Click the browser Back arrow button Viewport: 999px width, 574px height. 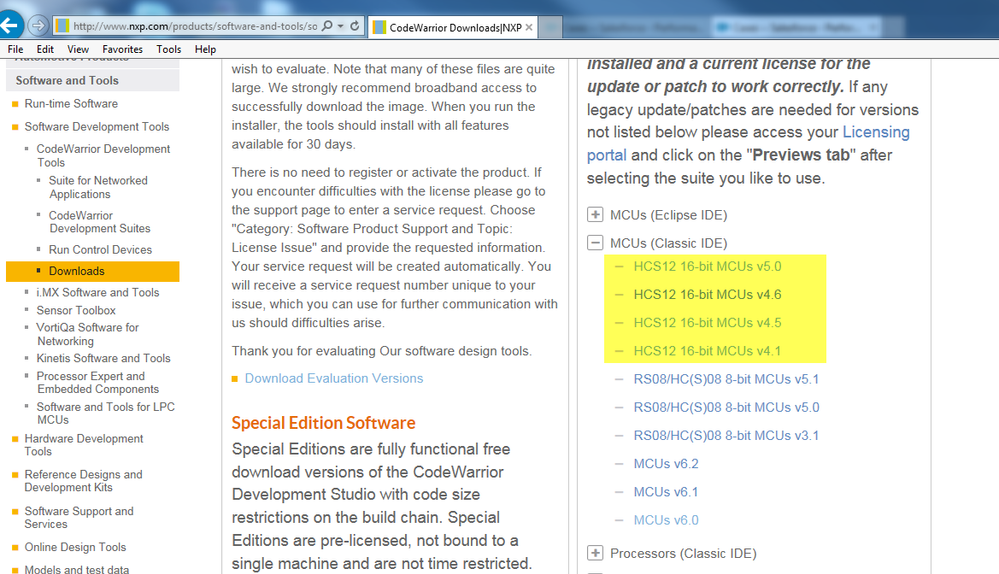coord(10,25)
